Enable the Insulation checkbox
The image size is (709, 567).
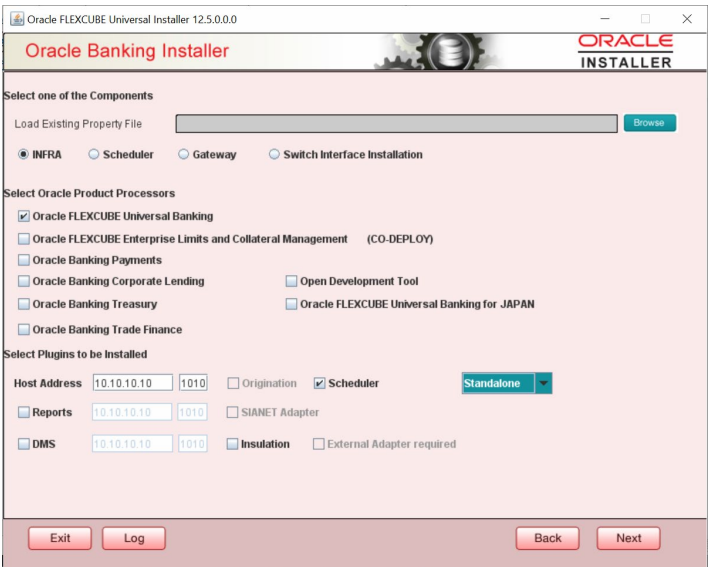232,444
